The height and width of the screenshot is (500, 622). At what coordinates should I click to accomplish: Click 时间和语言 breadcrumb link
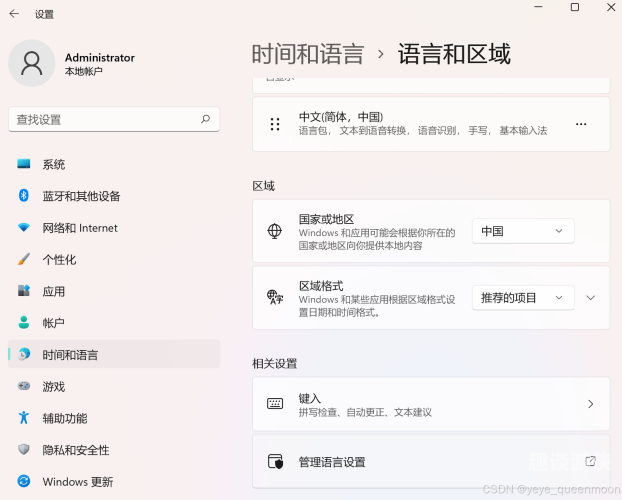(x=308, y=54)
